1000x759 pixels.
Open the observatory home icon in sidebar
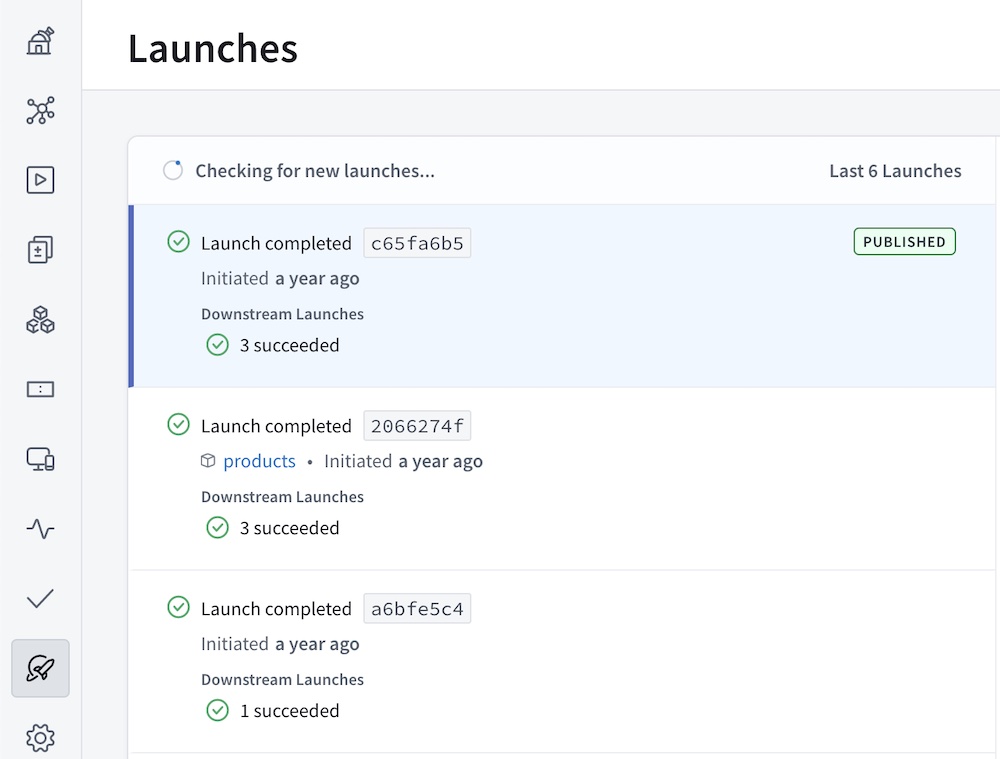[40, 41]
